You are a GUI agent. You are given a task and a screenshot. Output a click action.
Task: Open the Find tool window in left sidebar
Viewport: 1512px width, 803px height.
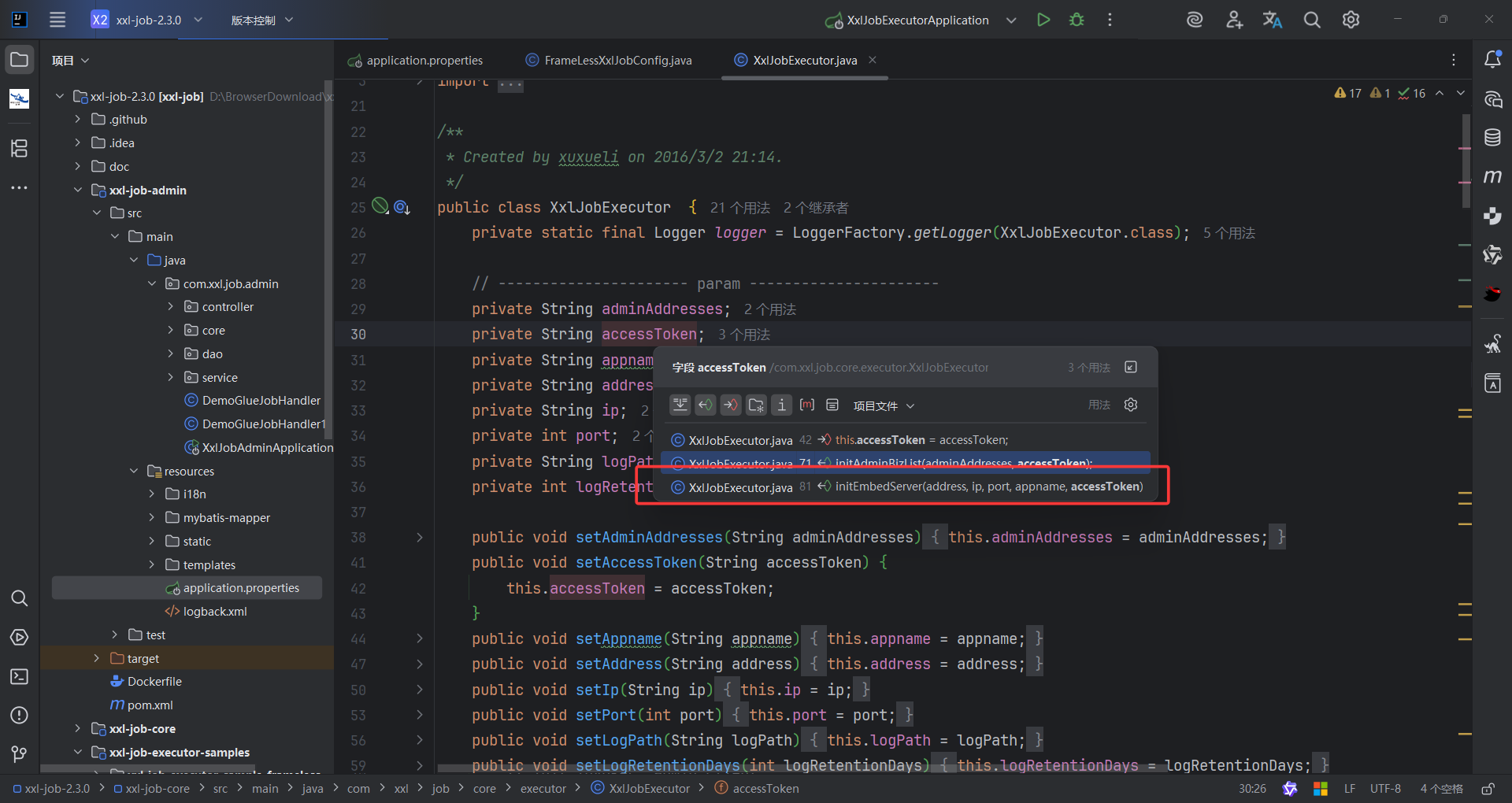20,598
